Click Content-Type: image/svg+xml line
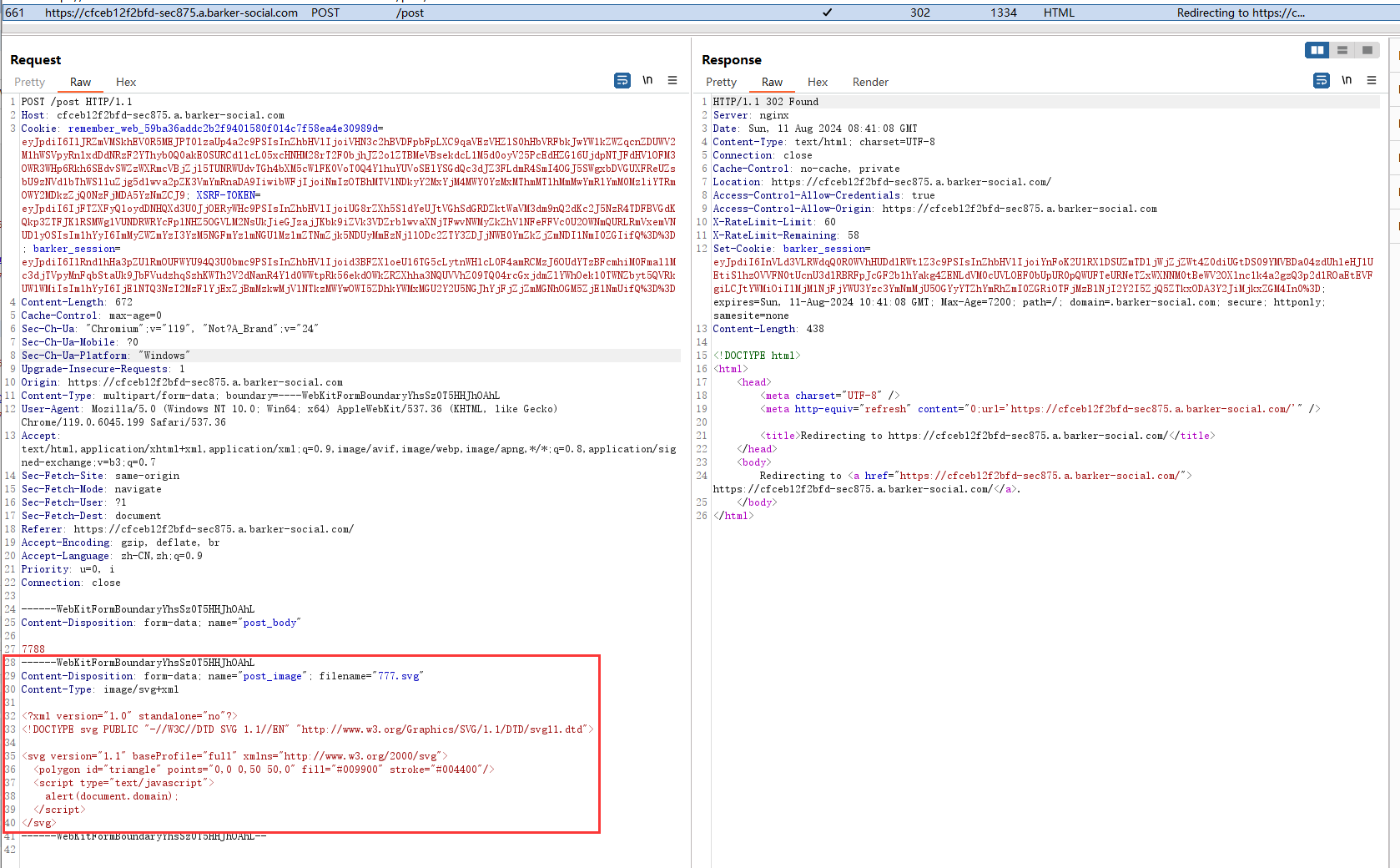 point(100,689)
